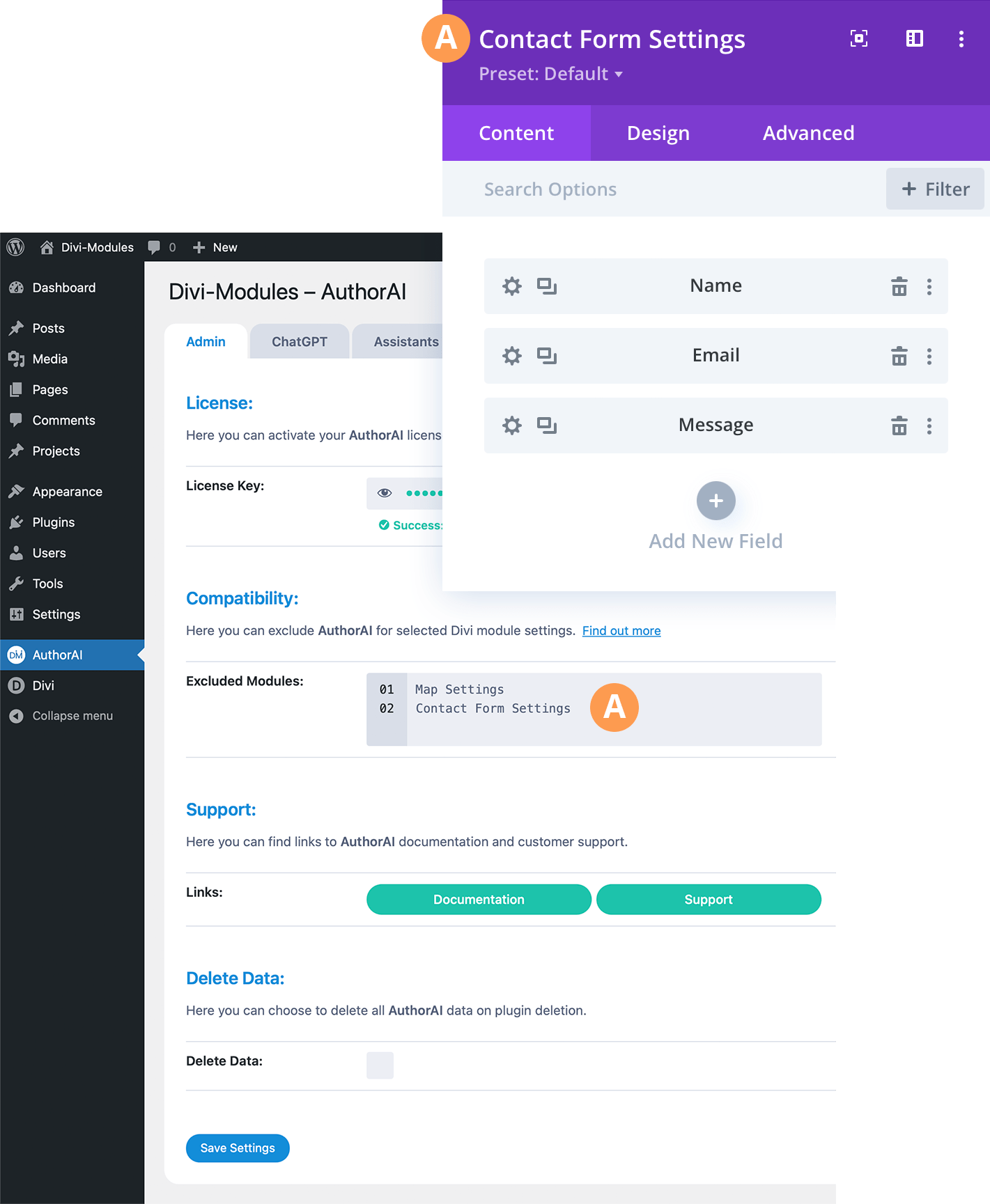Open Pages in the sidebar
Image resolution: width=990 pixels, height=1204 pixels.
tap(72, 389)
